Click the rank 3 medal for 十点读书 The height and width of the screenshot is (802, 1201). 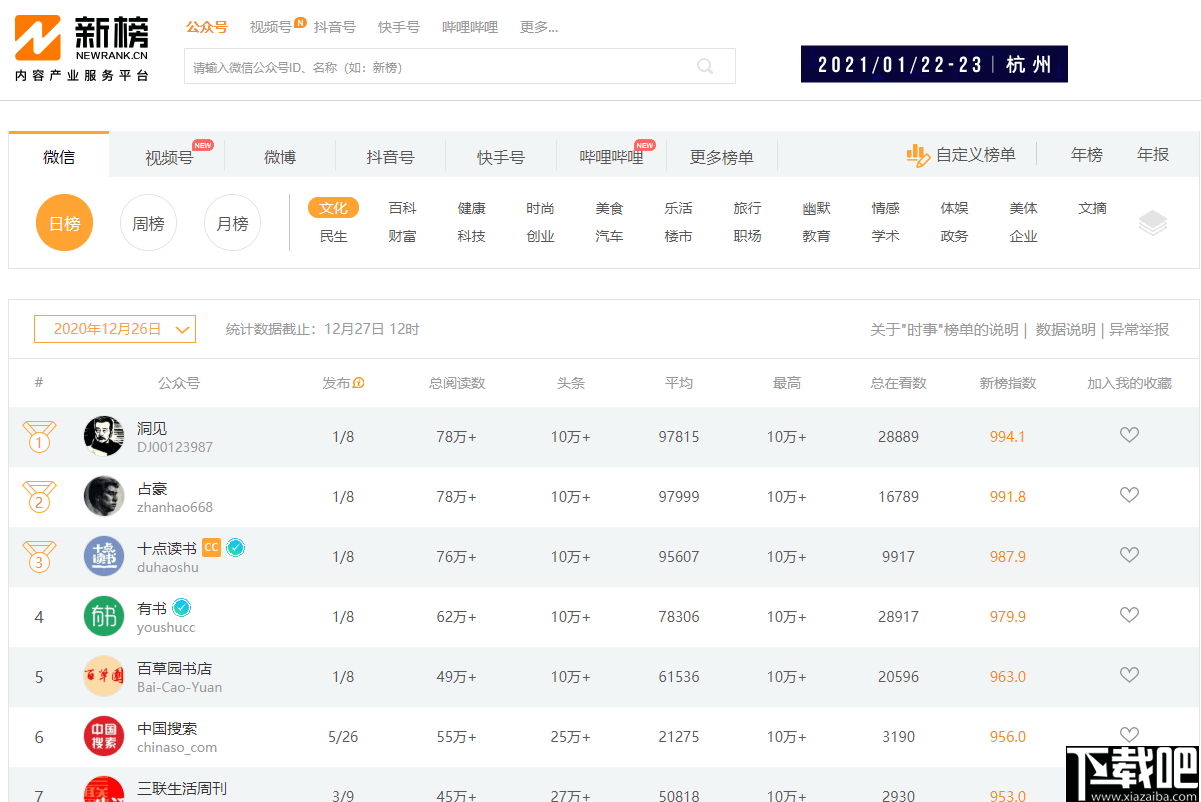tap(39, 557)
